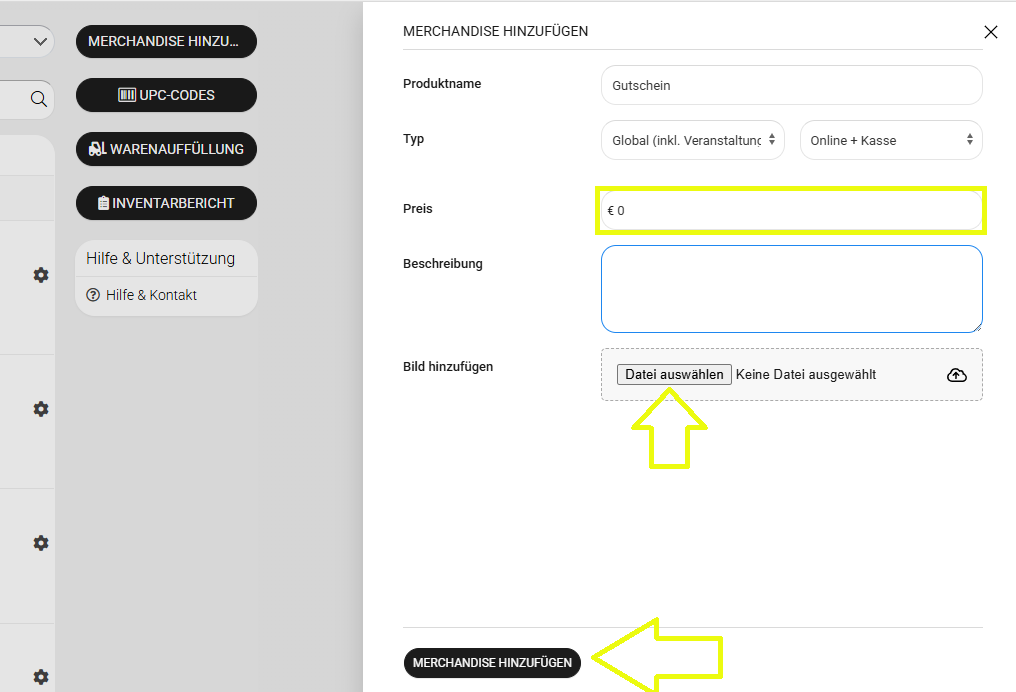Open the 'Online + Kasse' dropdown
Viewport: 1016px width, 692px height.
click(890, 140)
